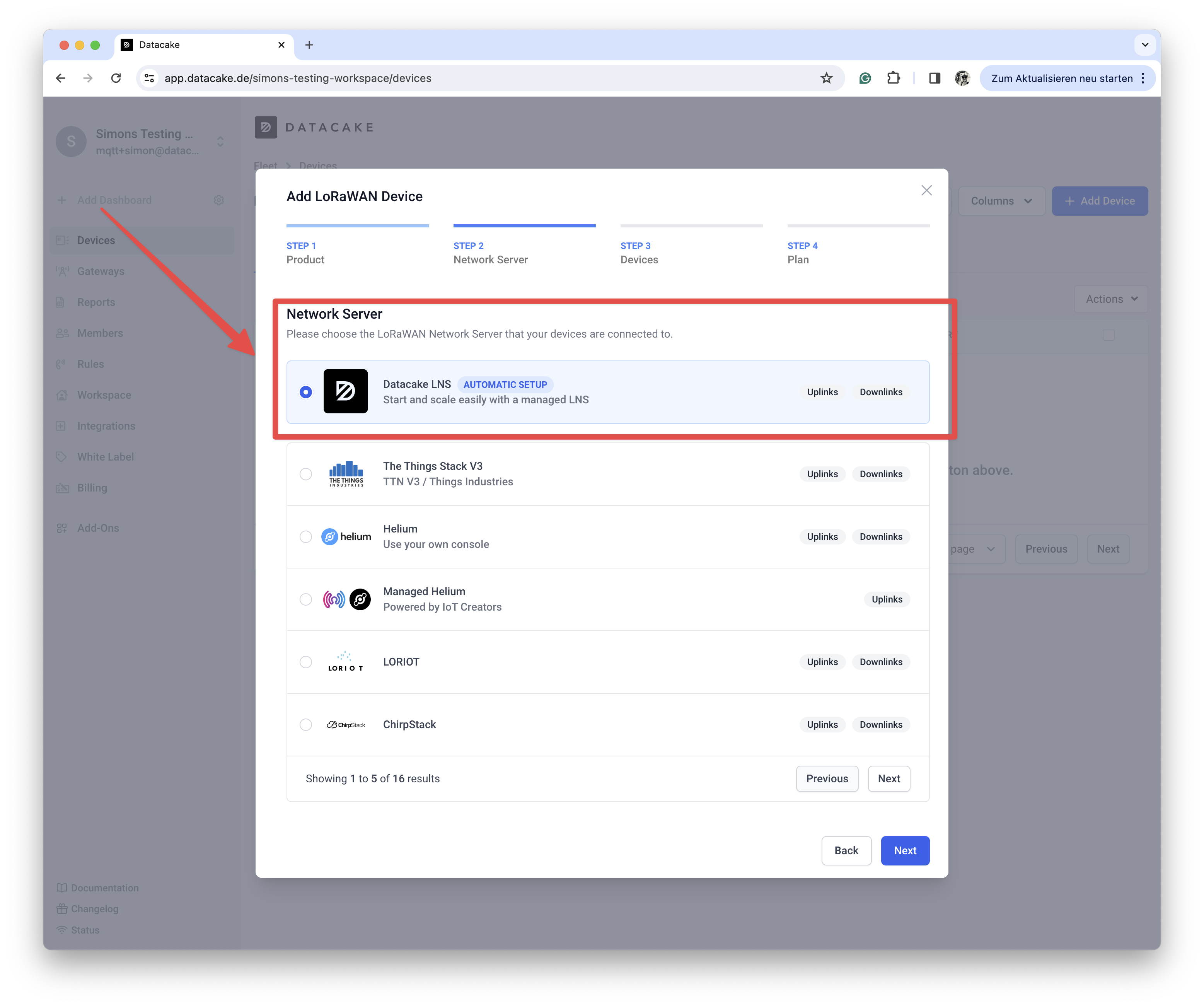1204x1007 pixels.
Task: Open browser extensions puzzle icon
Action: click(893, 78)
